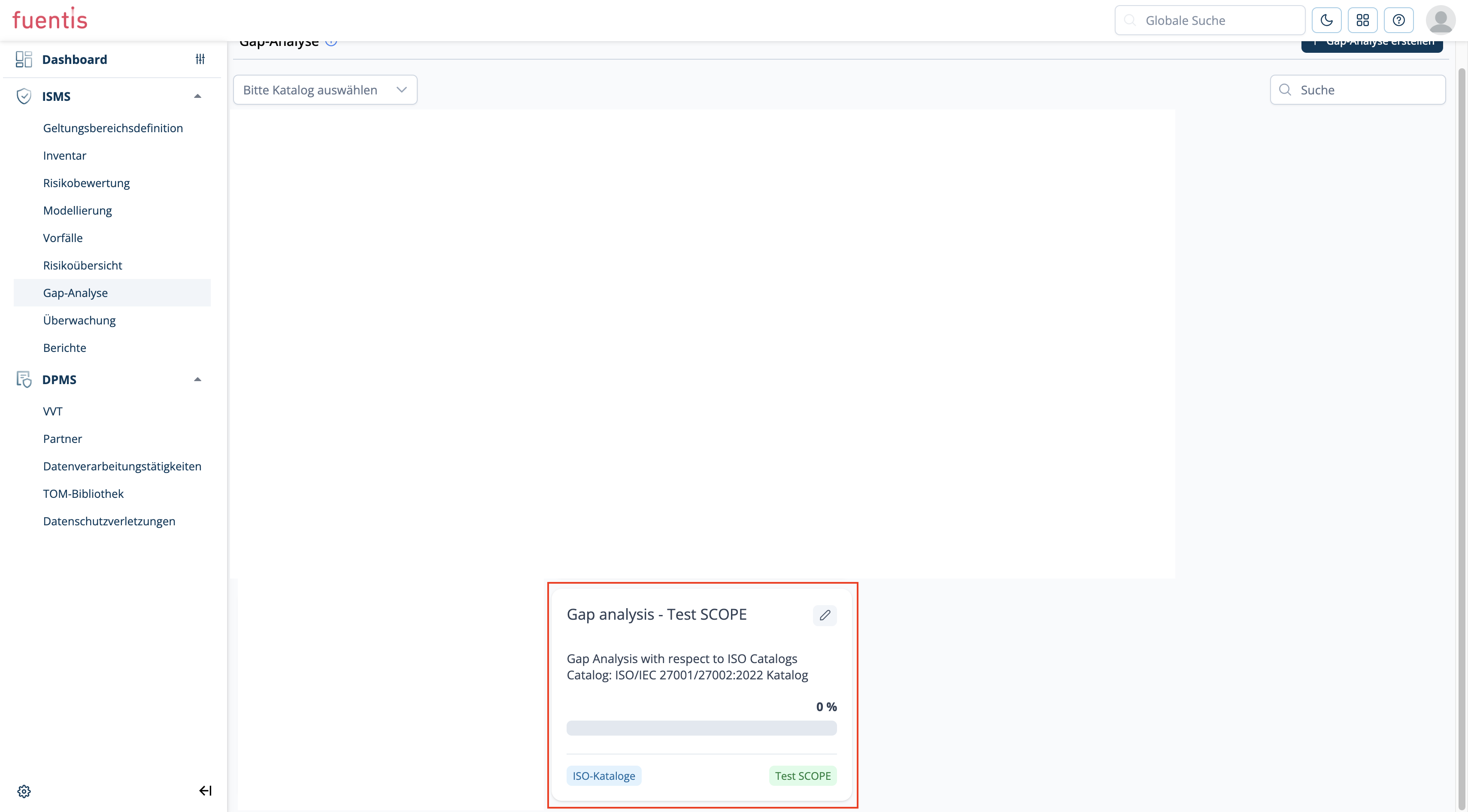Edit gap analysis with pencil icon

[824, 615]
